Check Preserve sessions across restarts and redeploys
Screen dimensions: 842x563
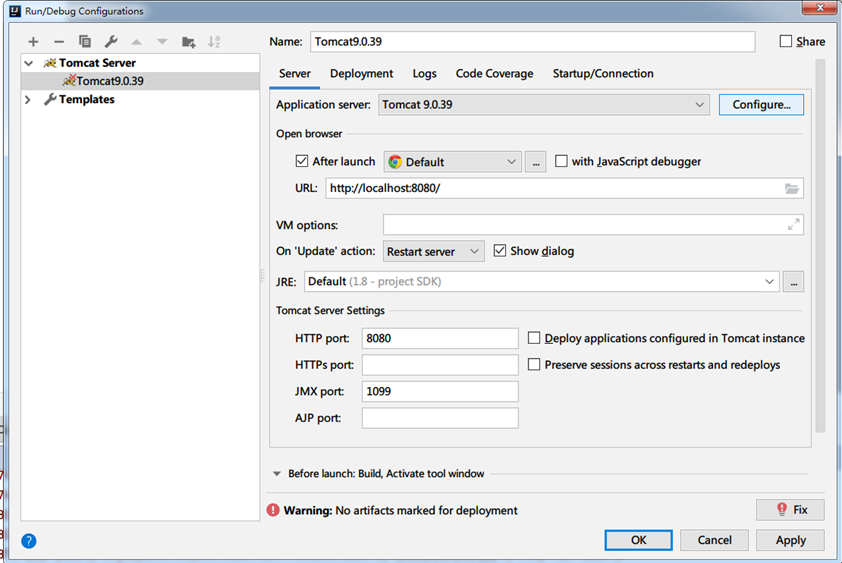534,365
